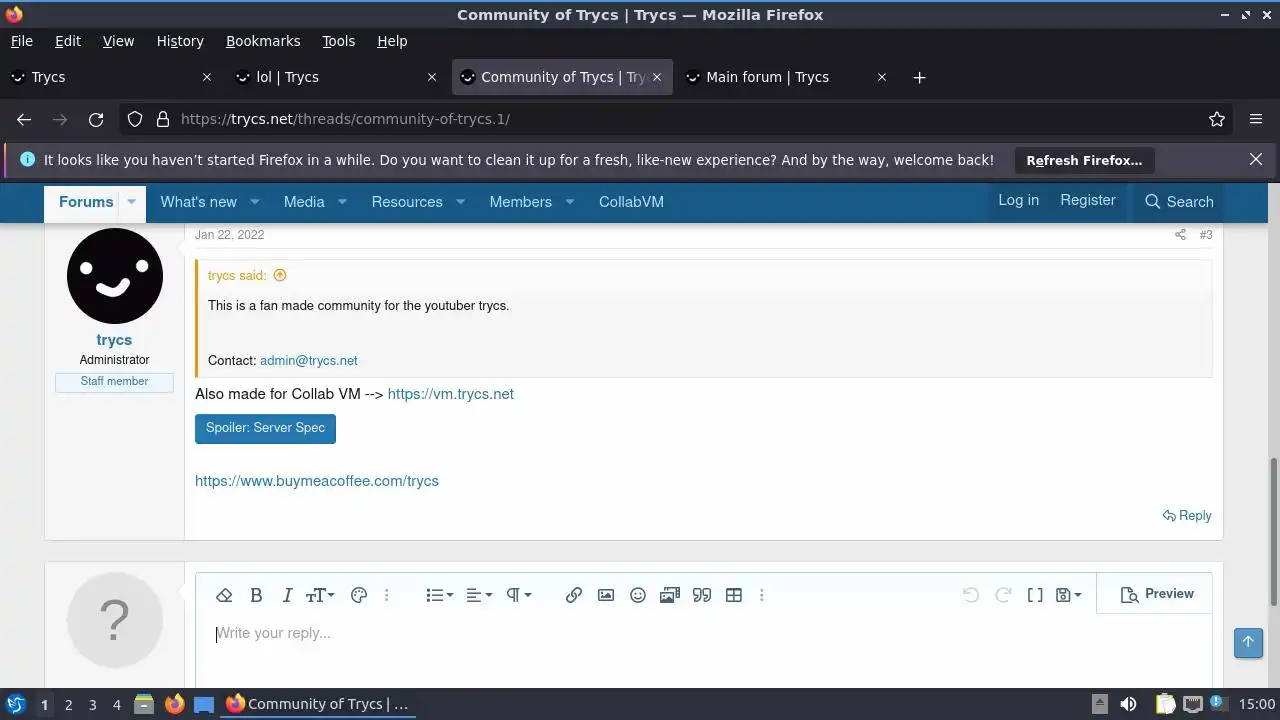Click the media embed icon
Image resolution: width=1280 pixels, height=720 pixels.
click(670, 595)
